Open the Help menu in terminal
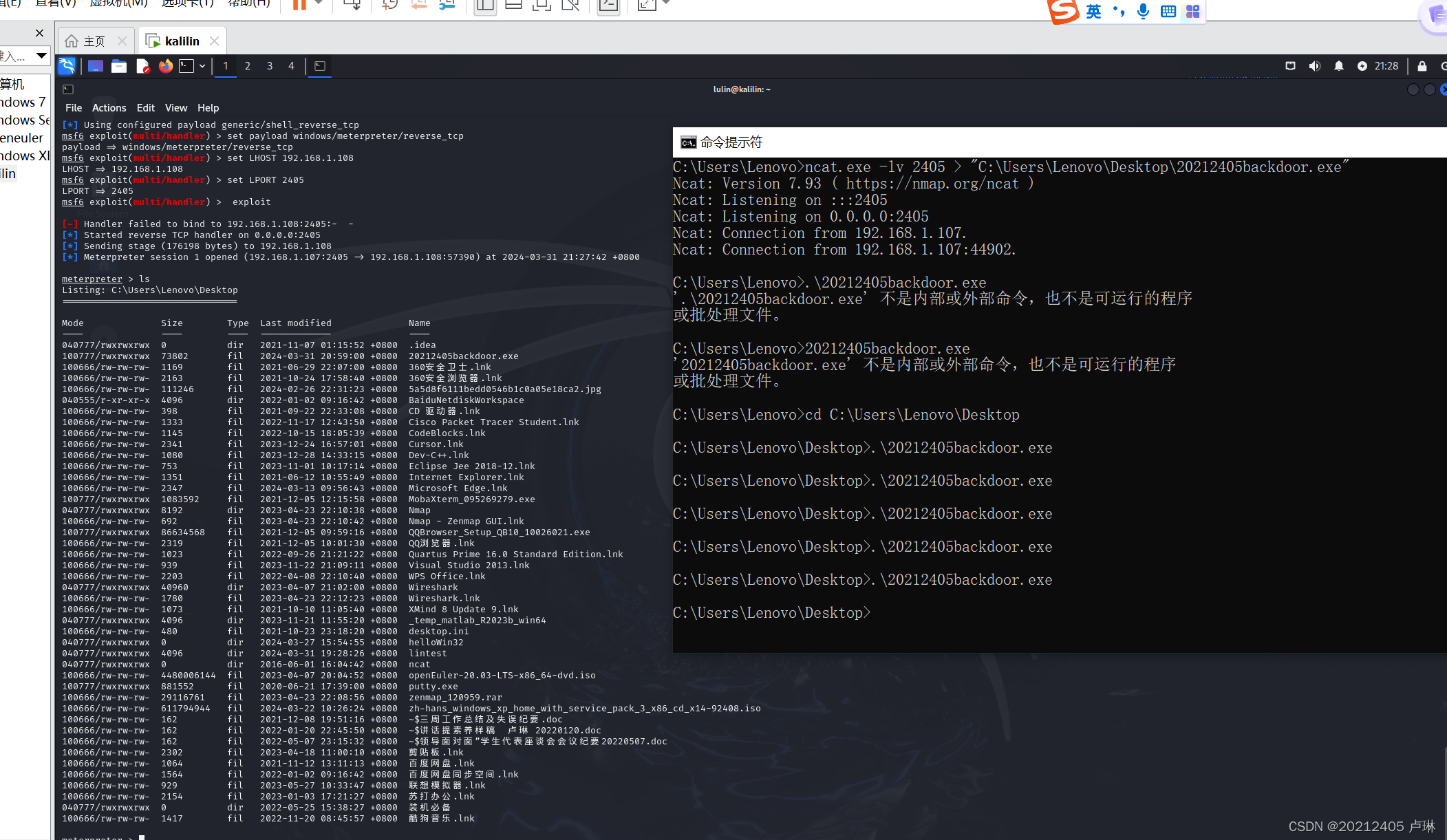This screenshot has width=1447, height=840. (208, 108)
